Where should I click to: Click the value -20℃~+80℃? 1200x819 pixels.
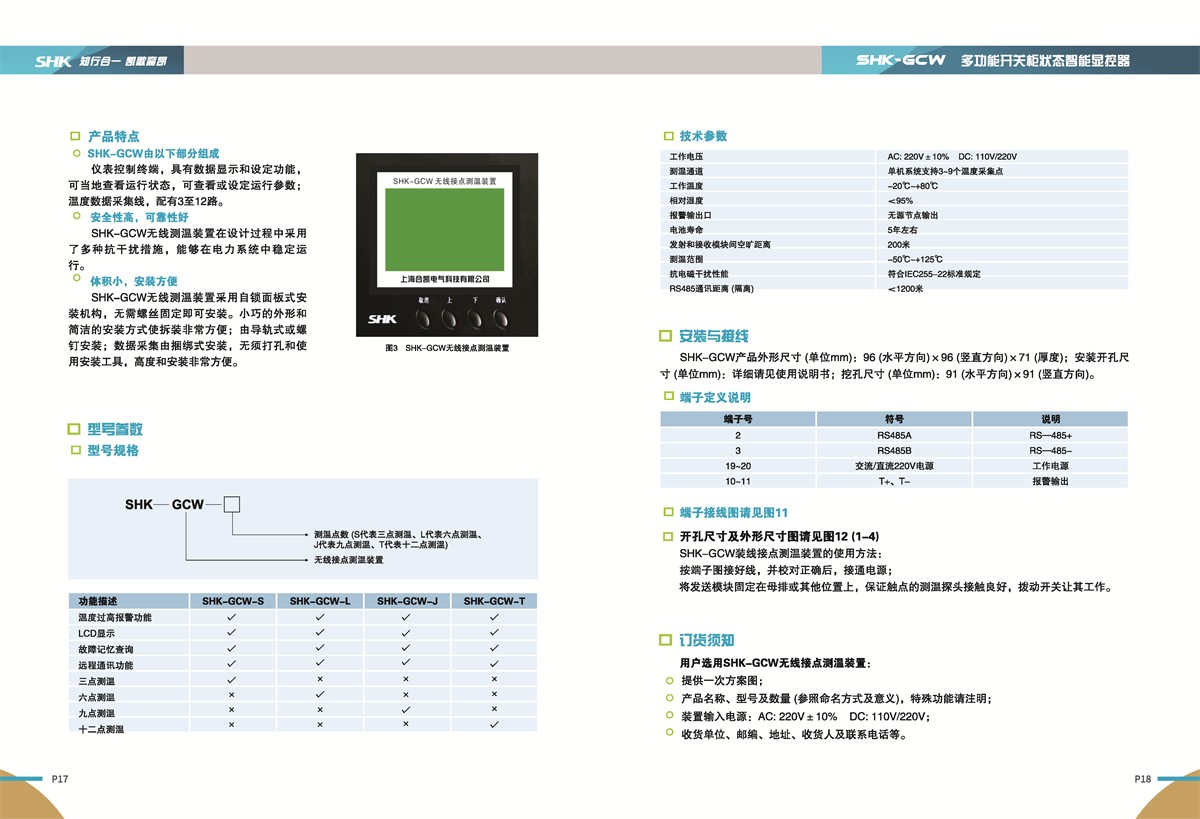(x=913, y=186)
